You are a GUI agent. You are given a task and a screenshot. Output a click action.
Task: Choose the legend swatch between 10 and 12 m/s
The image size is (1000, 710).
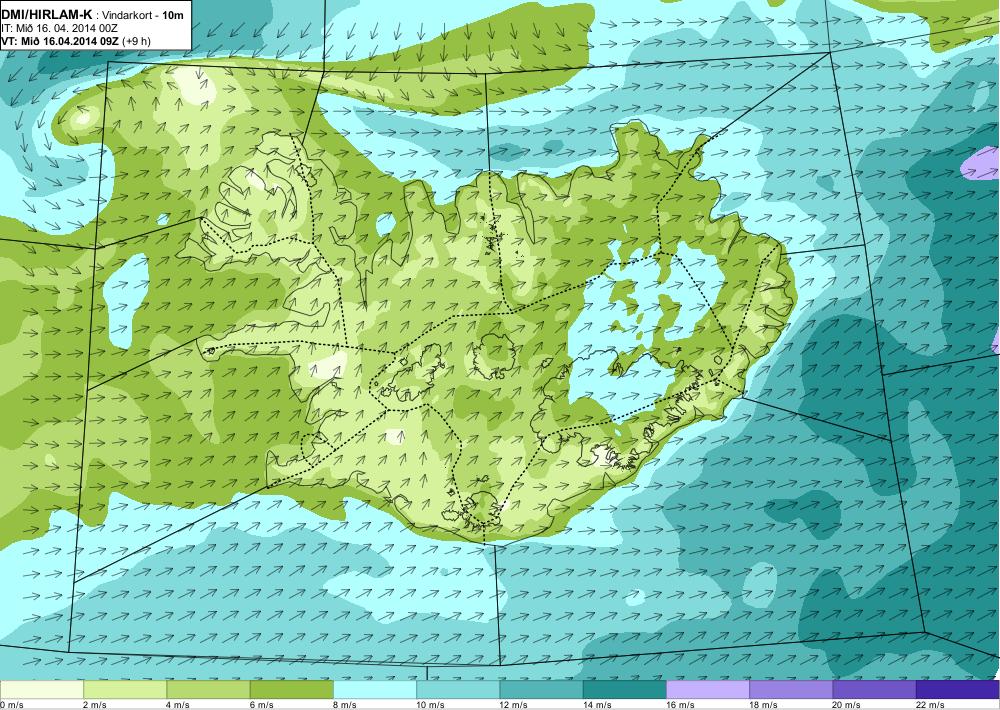pyautogui.click(x=458, y=690)
